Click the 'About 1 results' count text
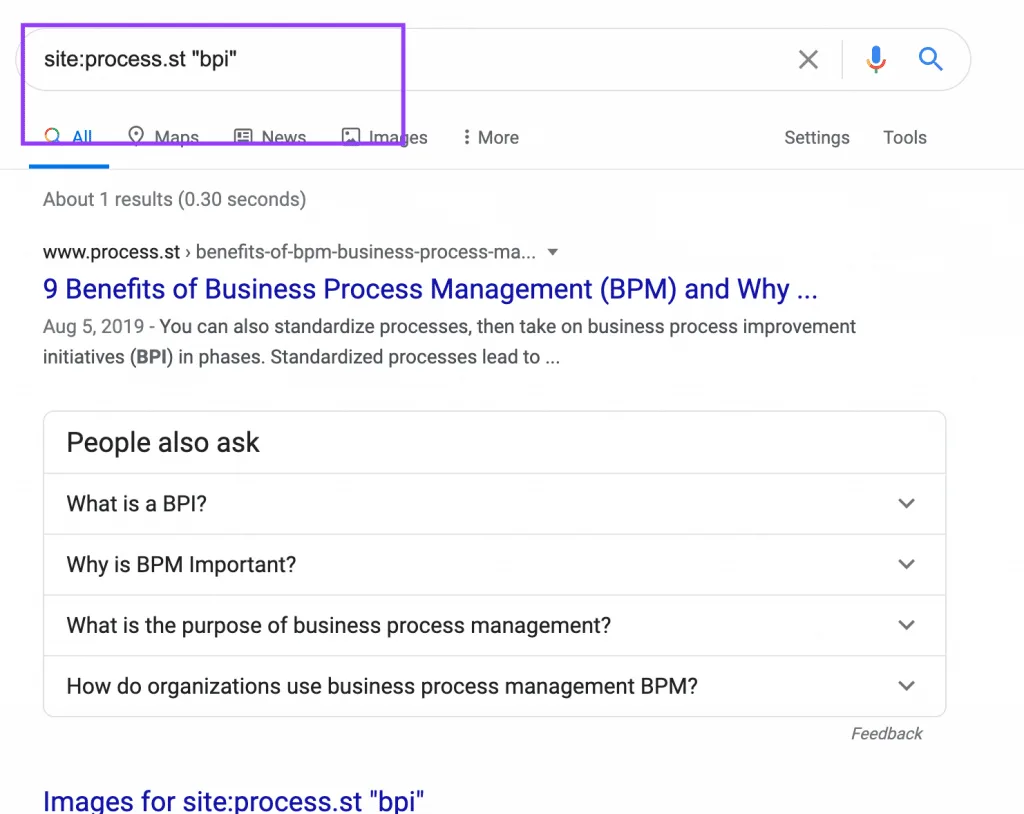 (174, 199)
